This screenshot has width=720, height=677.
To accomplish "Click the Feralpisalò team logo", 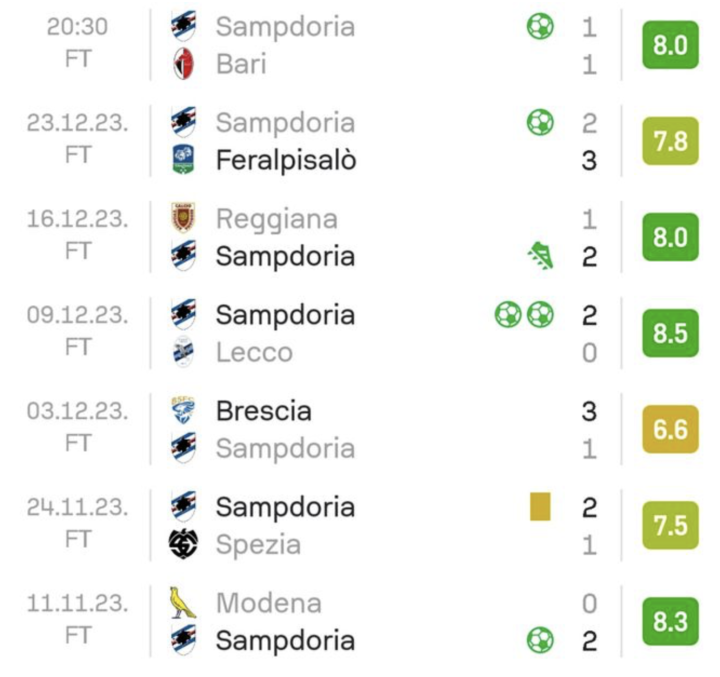I will click(183, 160).
